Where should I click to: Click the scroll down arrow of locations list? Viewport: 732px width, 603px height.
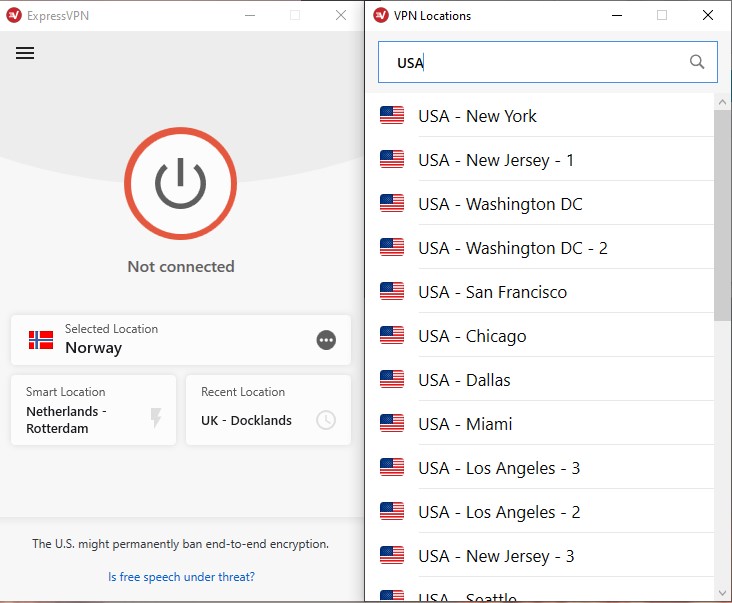pyautogui.click(x=722, y=593)
